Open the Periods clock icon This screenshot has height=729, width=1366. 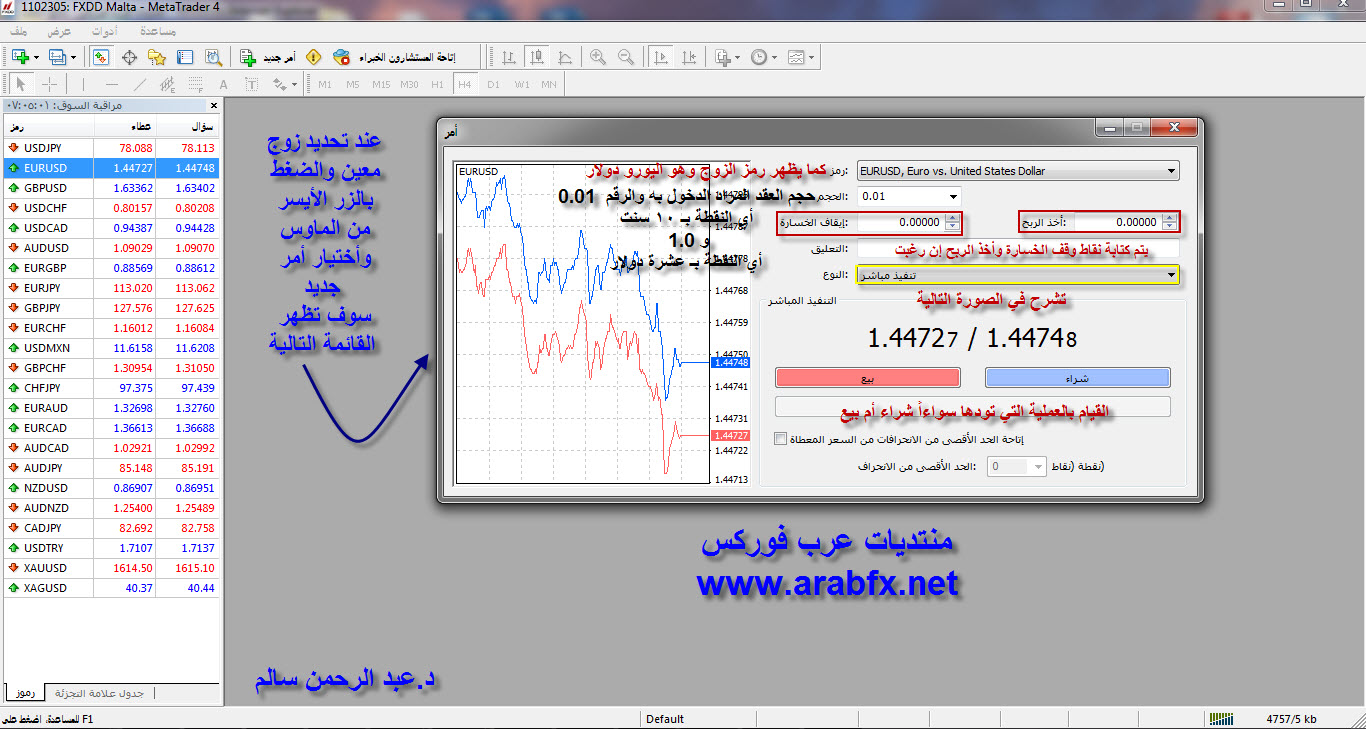pos(759,57)
